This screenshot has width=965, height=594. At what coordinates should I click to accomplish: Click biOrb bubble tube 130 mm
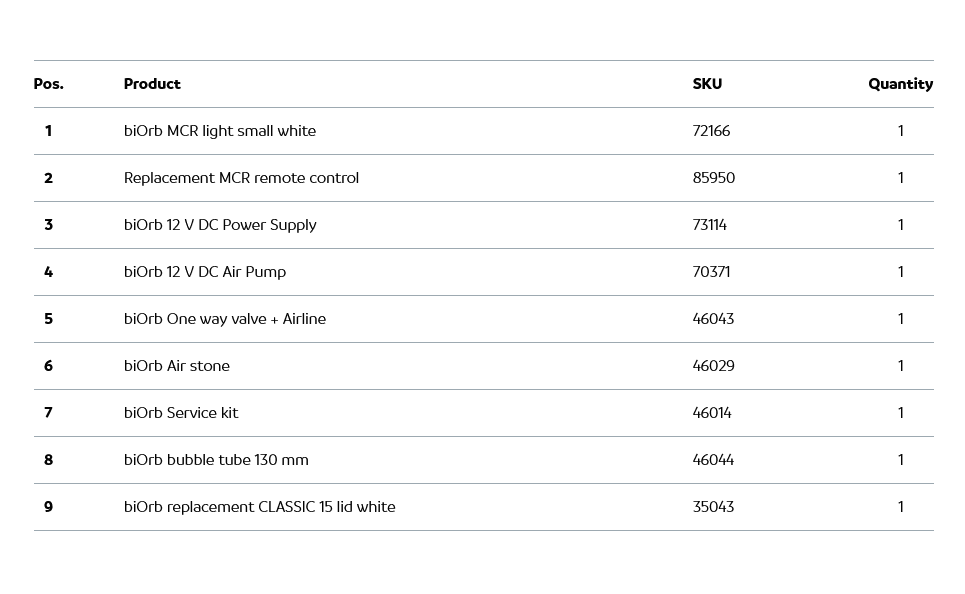216,460
